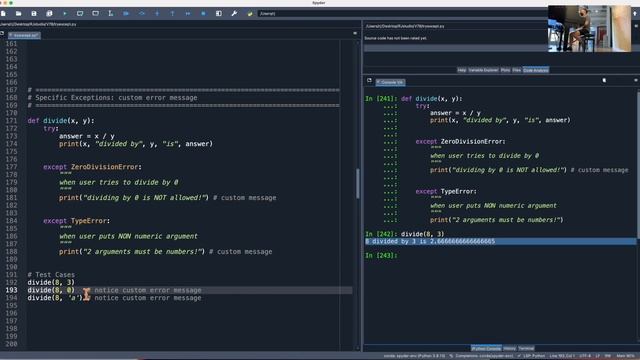The width and height of the screenshot is (640, 360).
Task: Stop the debugging session
Action: [x=203, y=13]
